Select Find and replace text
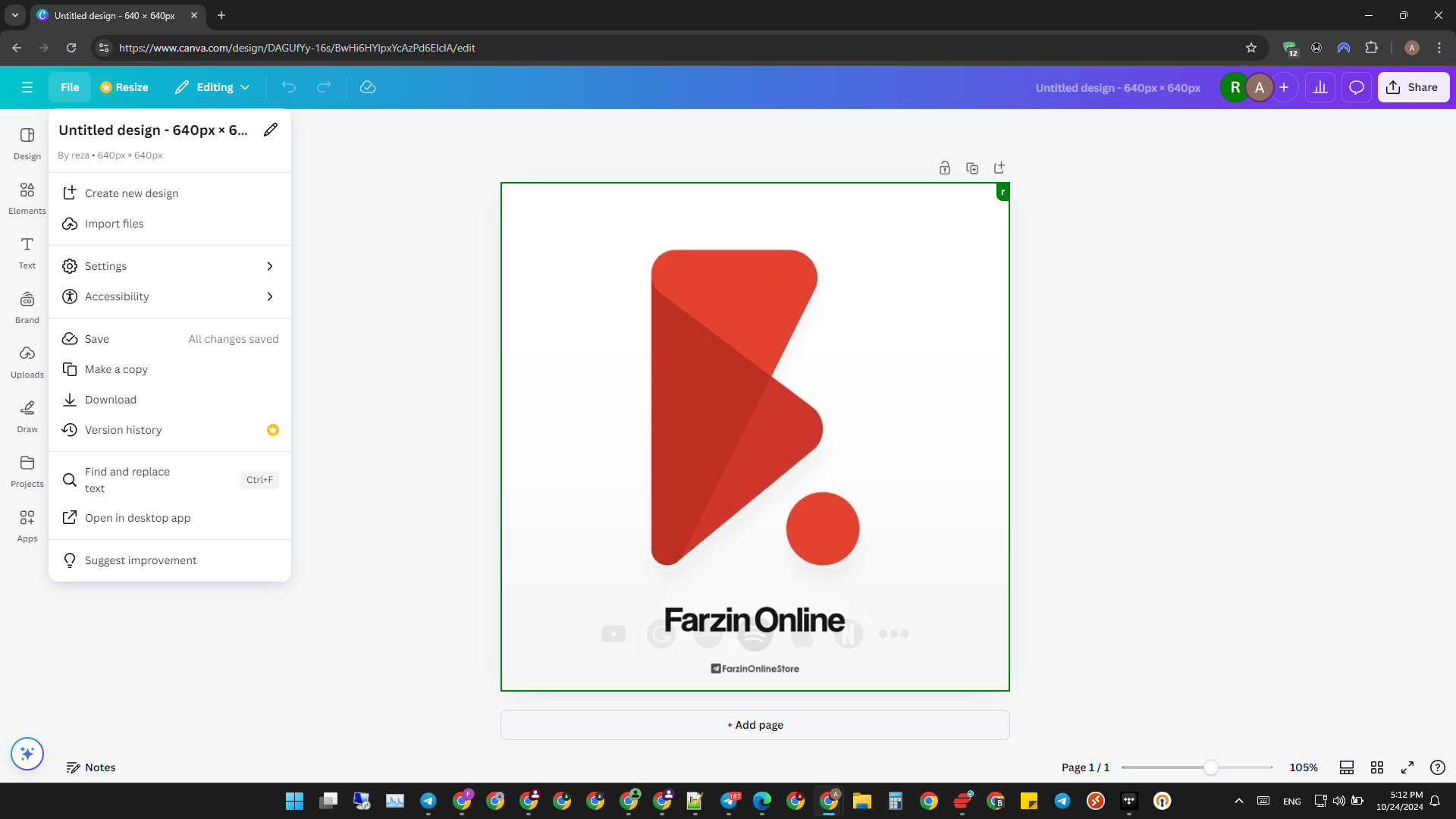 (170, 480)
